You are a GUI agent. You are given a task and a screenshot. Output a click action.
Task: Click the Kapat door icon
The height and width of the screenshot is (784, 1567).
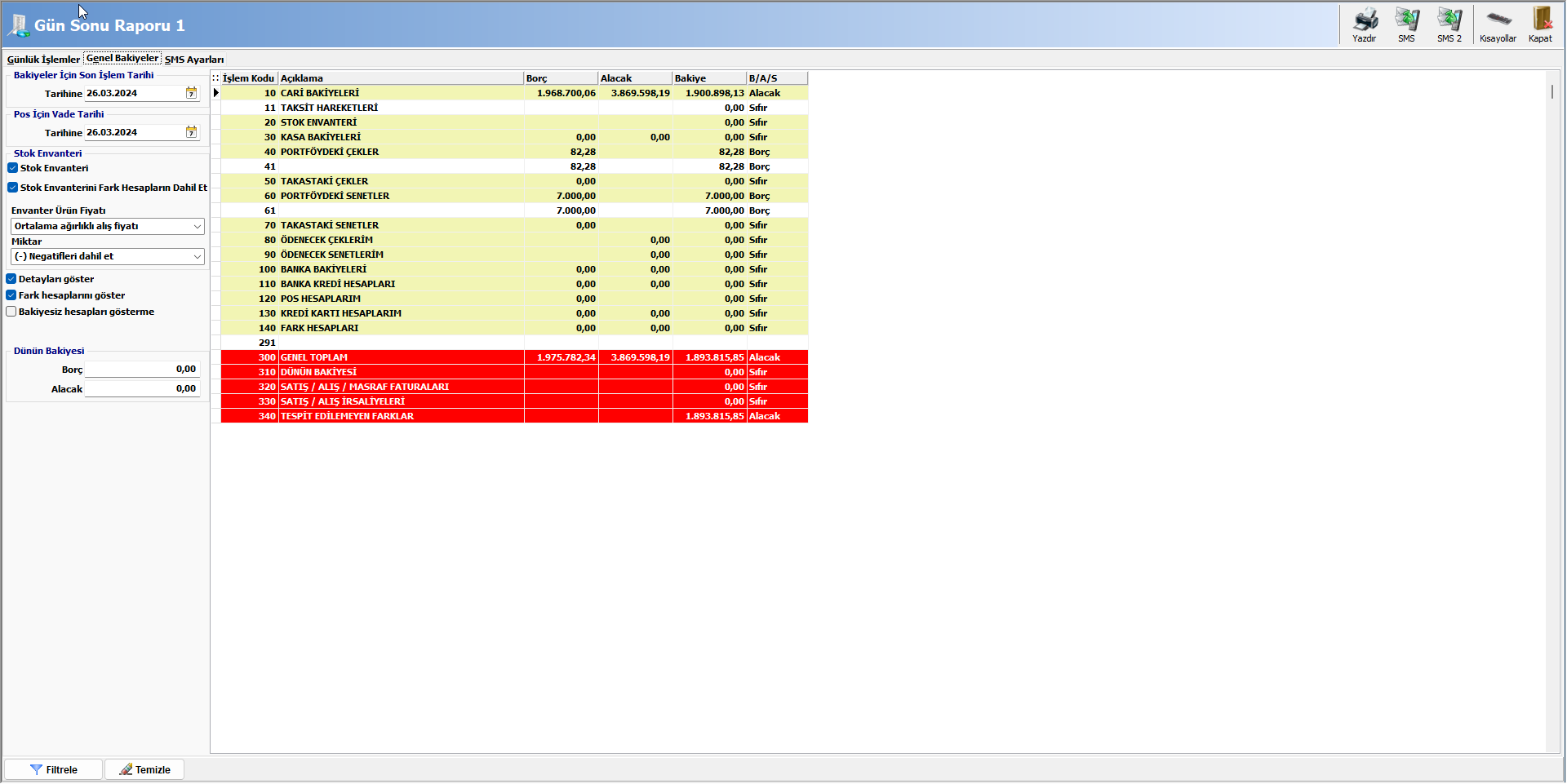(x=1541, y=24)
